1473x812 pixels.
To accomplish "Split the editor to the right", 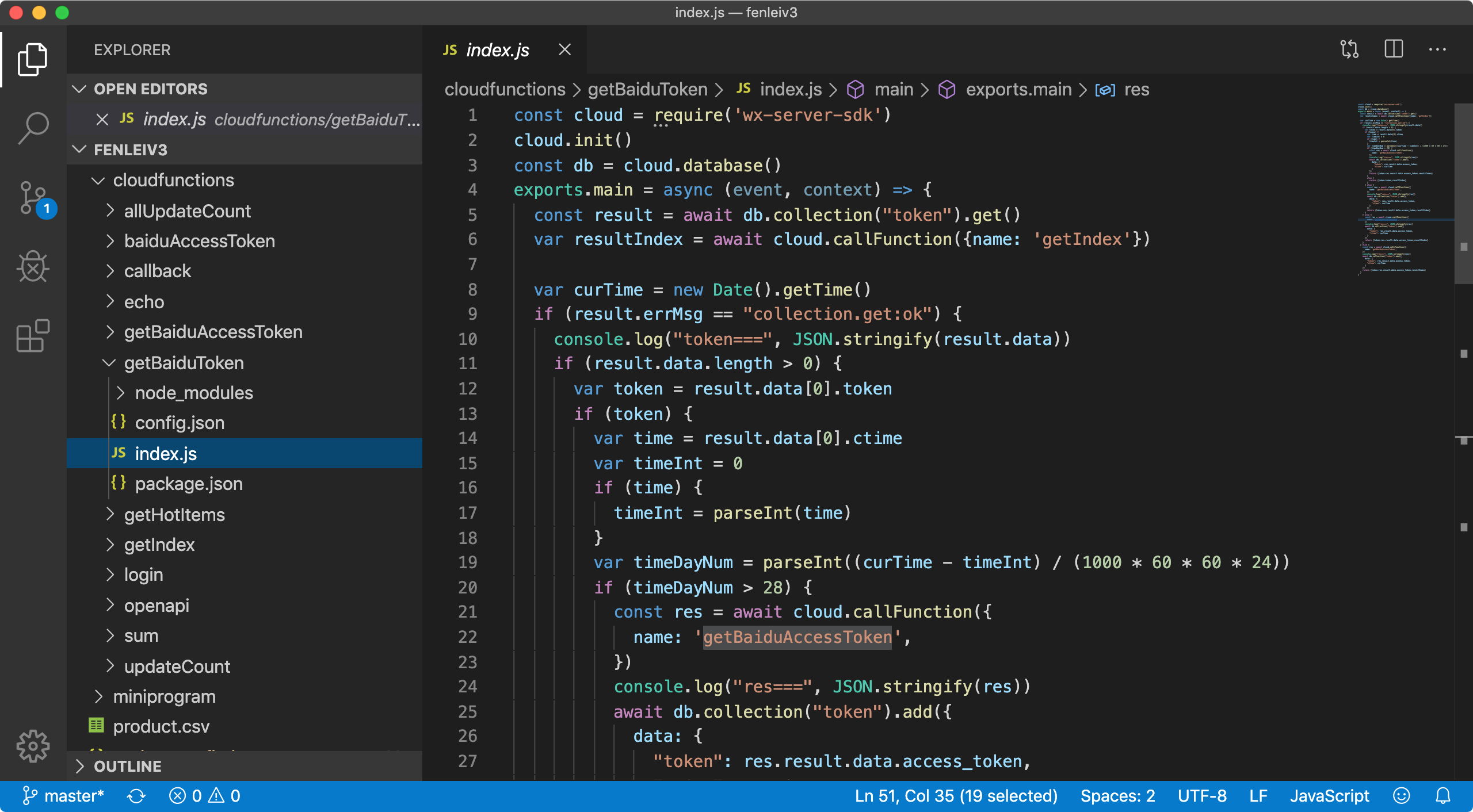I will coord(1394,49).
